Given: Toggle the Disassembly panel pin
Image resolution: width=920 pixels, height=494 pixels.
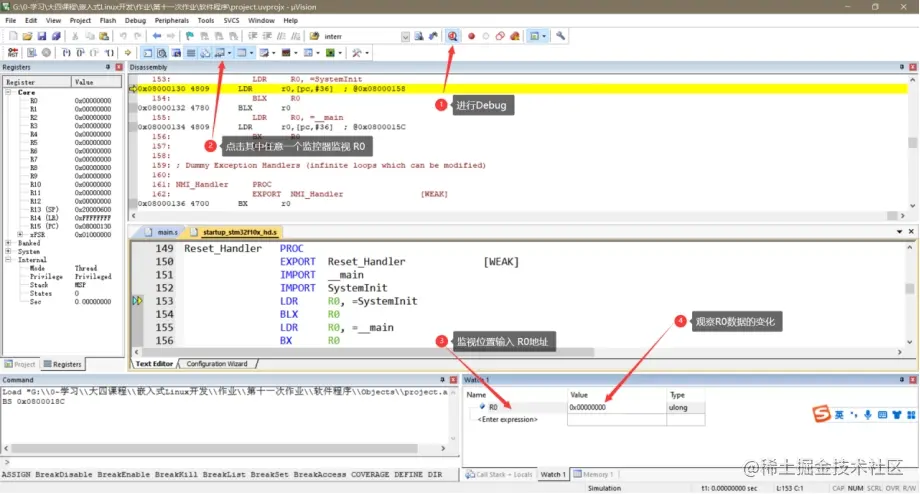Looking at the screenshot, I should pyautogui.click(x=902, y=67).
